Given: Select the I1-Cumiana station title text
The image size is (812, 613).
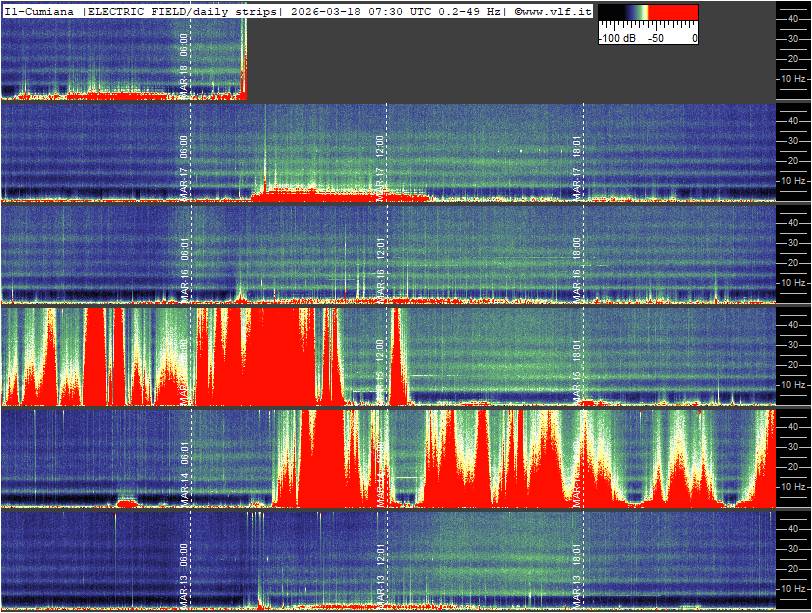Looking at the screenshot, I should coord(40,10).
